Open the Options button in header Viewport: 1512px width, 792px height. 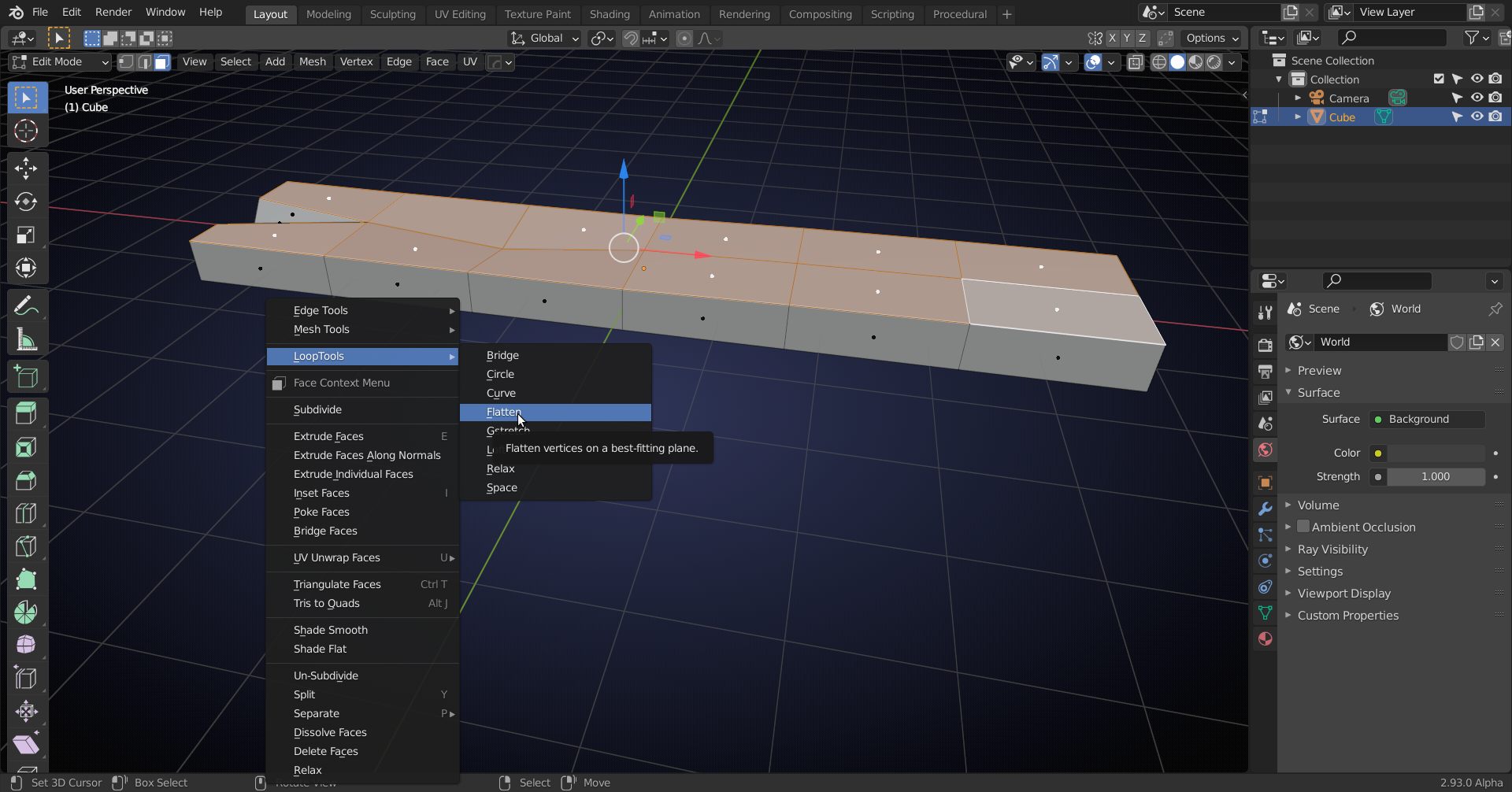[x=1211, y=39]
